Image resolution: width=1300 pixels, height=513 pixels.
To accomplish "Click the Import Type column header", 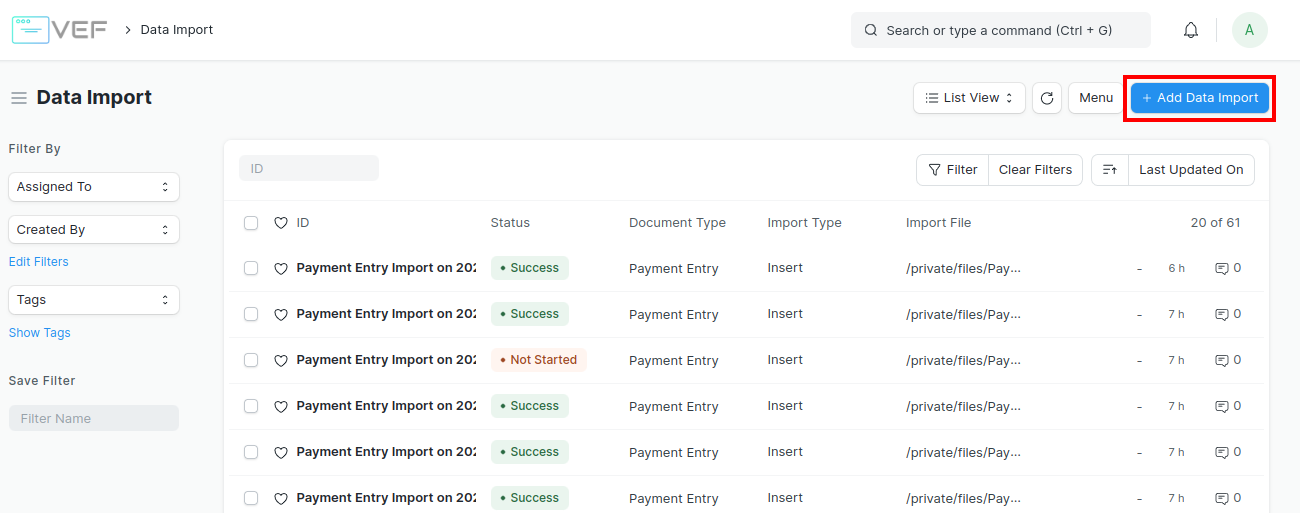I will 804,223.
